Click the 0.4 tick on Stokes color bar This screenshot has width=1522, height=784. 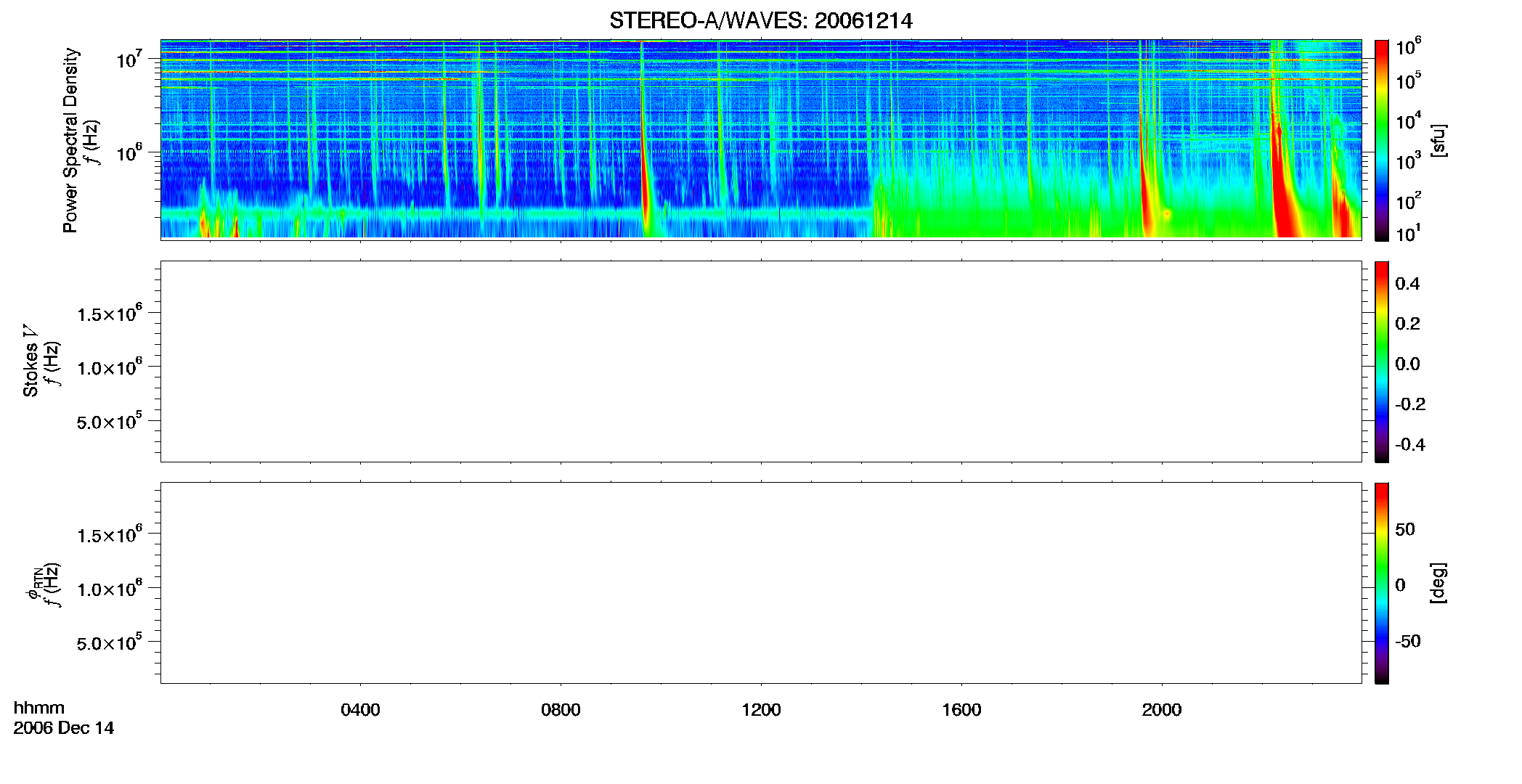(x=1407, y=284)
